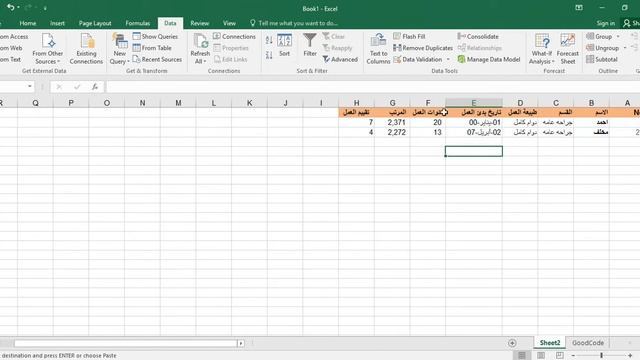
Task: Click the date cell reading 01 … 00
Action: [x=473, y=122]
